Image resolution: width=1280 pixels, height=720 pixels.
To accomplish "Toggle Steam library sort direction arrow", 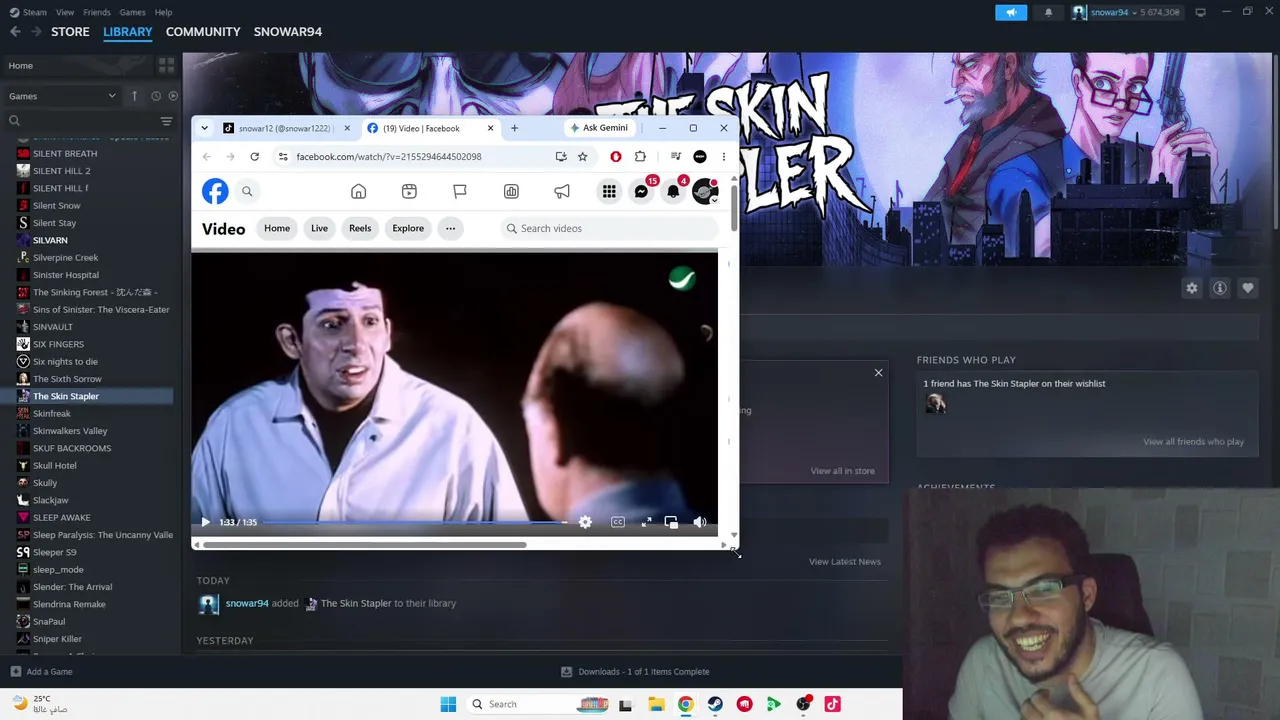I will click(x=134, y=96).
